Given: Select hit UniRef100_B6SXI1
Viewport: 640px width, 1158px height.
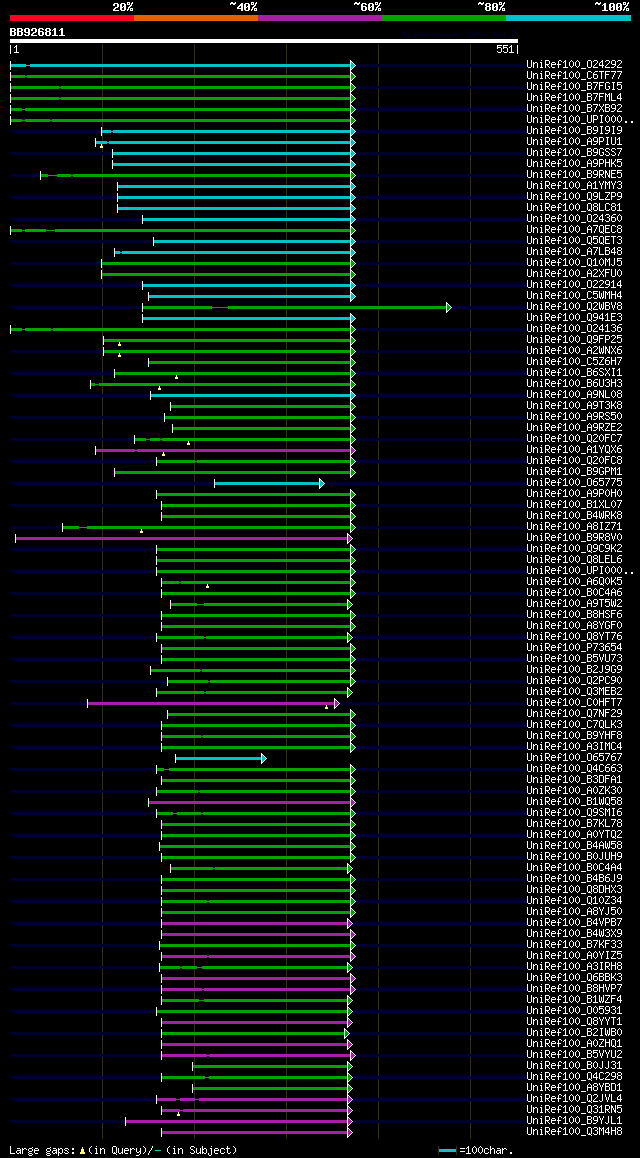Looking at the screenshot, I should coord(574,372).
